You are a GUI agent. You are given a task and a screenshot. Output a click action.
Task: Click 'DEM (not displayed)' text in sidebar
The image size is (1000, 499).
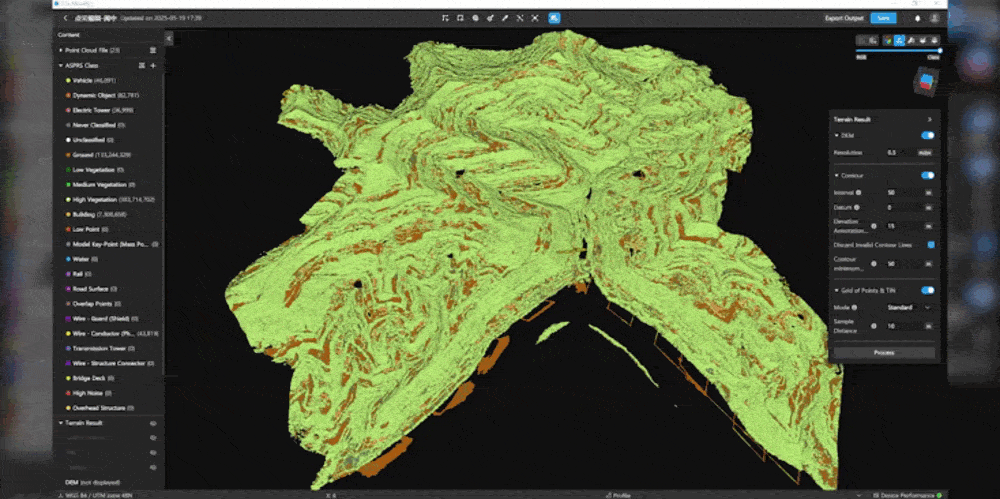coord(92,482)
